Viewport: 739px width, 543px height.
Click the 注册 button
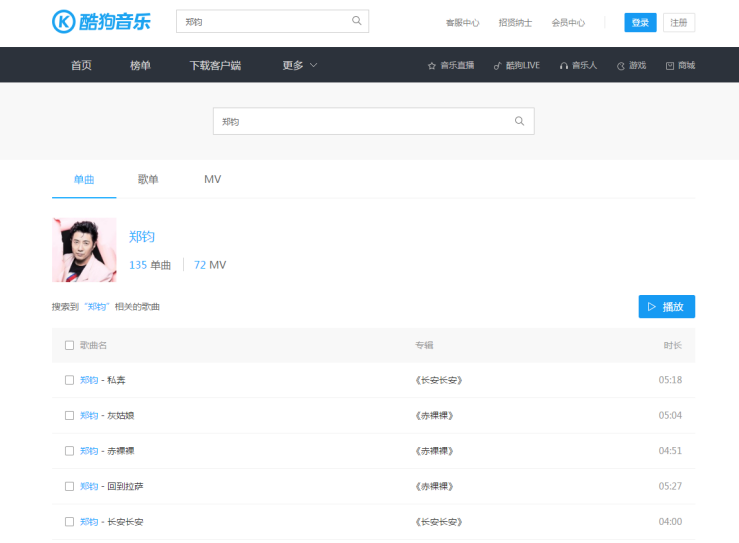[x=679, y=23]
